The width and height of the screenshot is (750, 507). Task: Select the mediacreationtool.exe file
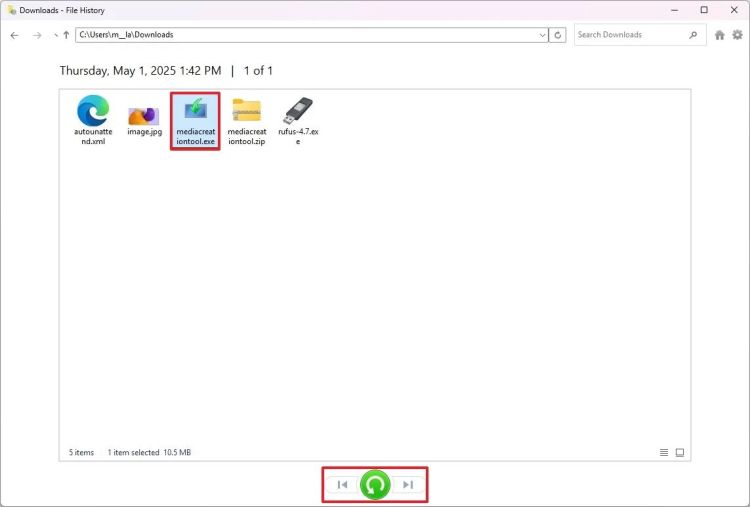click(195, 121)
